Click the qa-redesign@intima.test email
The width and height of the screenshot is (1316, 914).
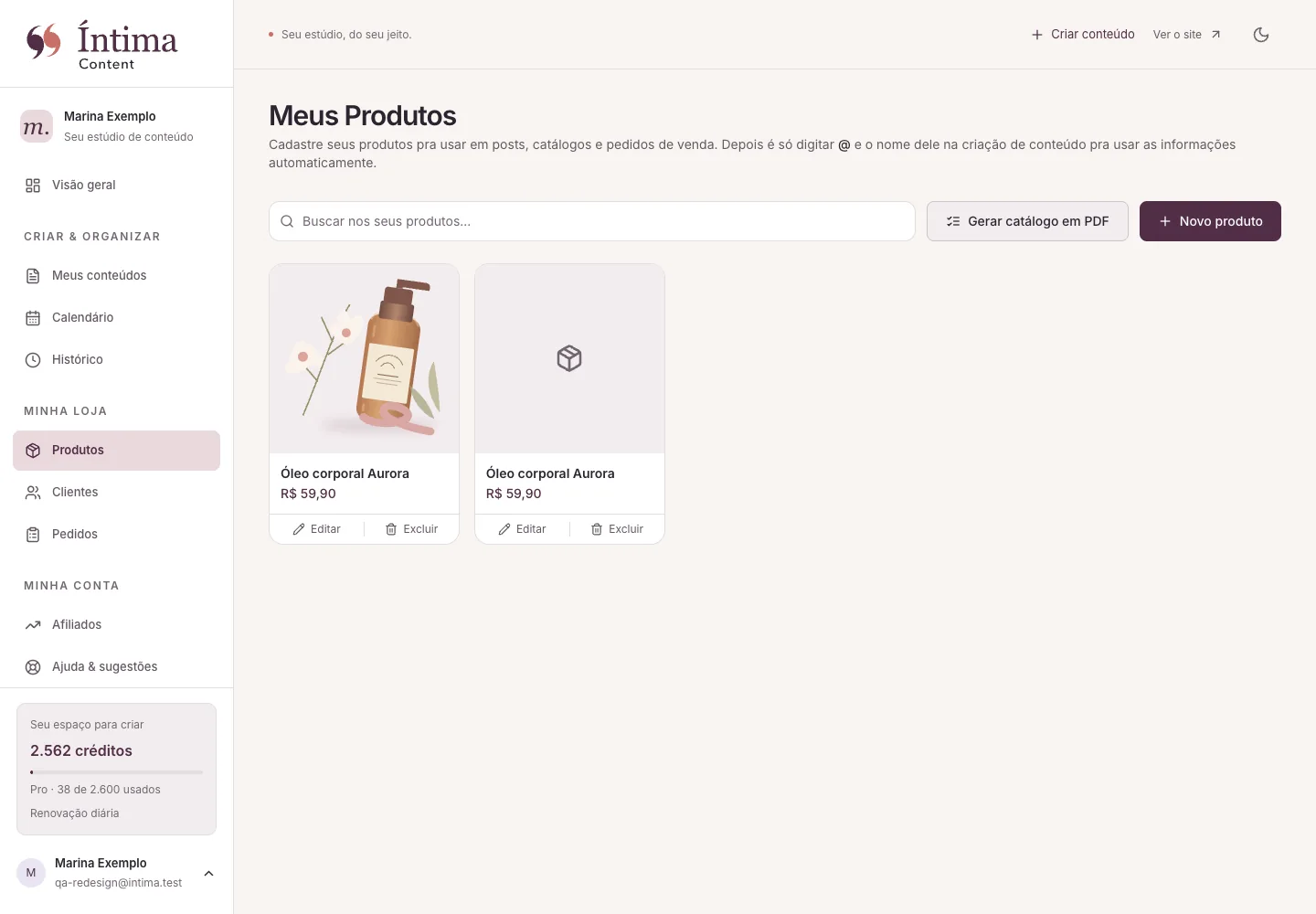pyautogui.click(x=118, y=883)
